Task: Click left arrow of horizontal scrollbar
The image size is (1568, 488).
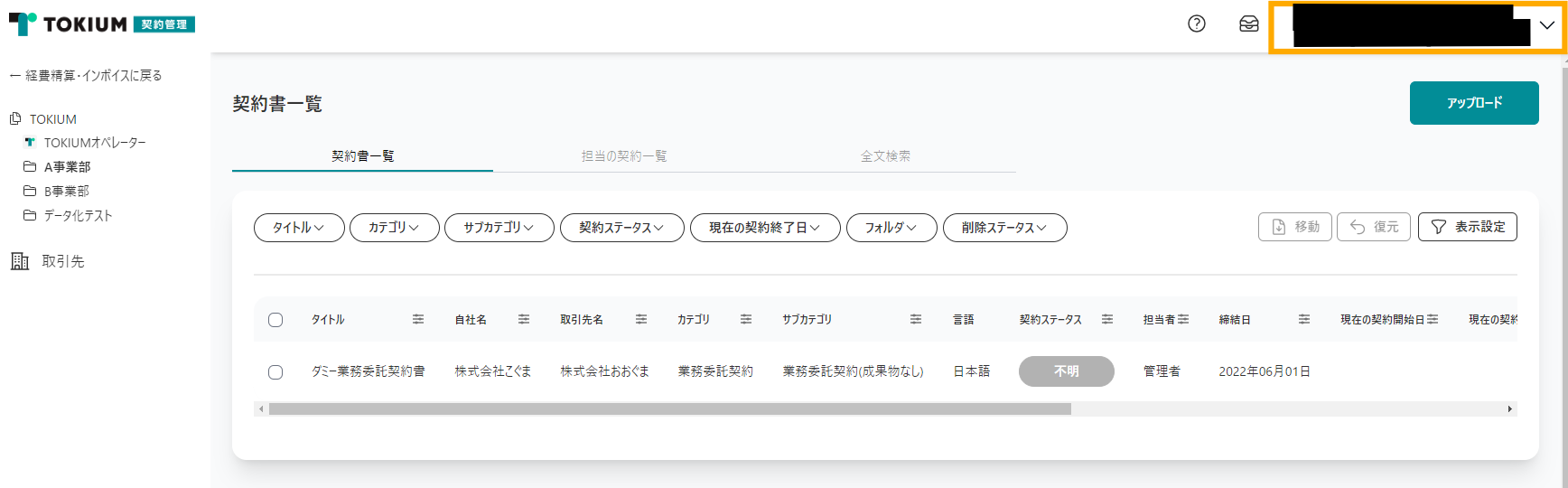Action: [261, 409]
